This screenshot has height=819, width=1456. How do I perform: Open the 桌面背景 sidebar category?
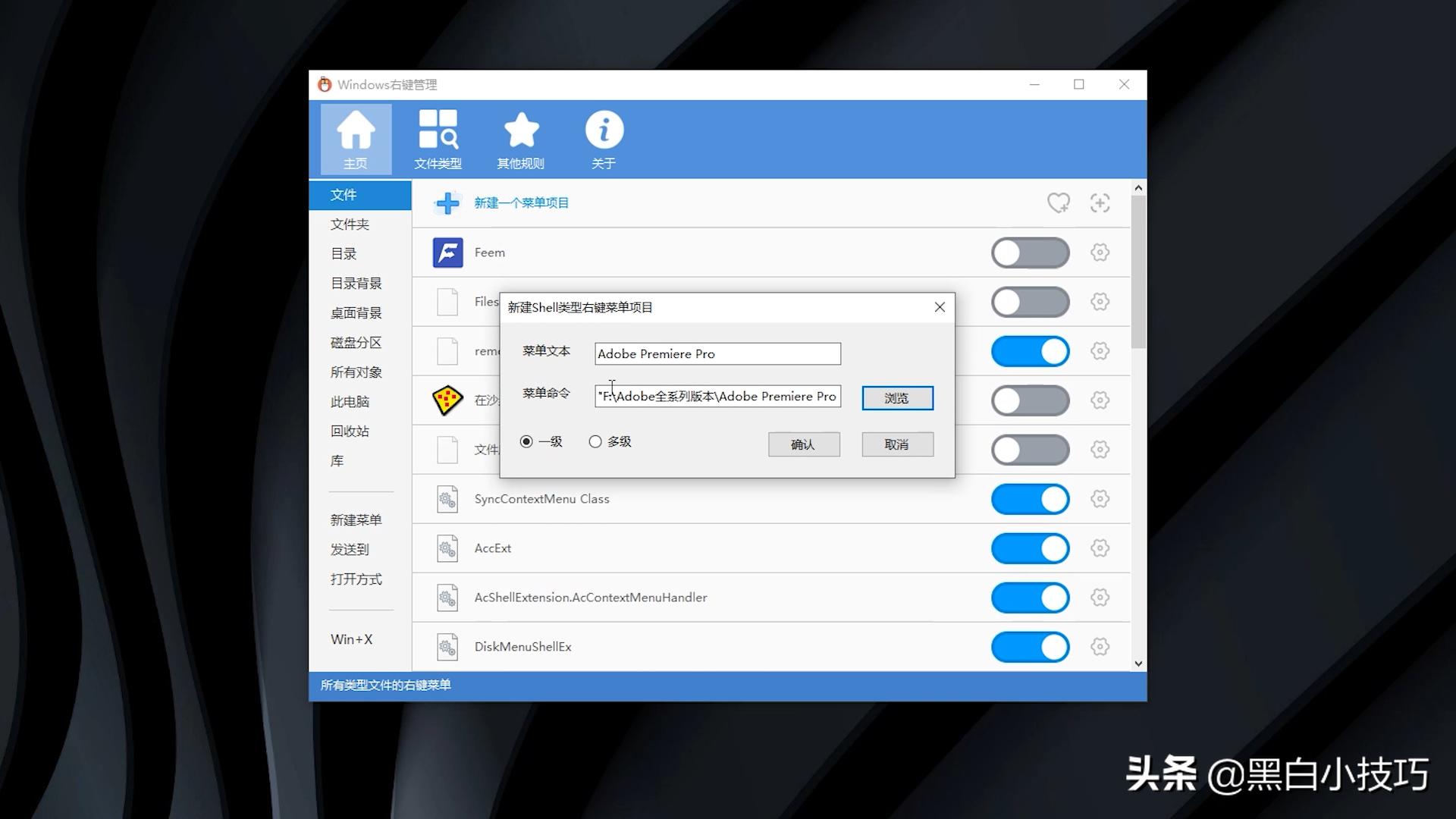pyautogui.click(x=356, y=313)
